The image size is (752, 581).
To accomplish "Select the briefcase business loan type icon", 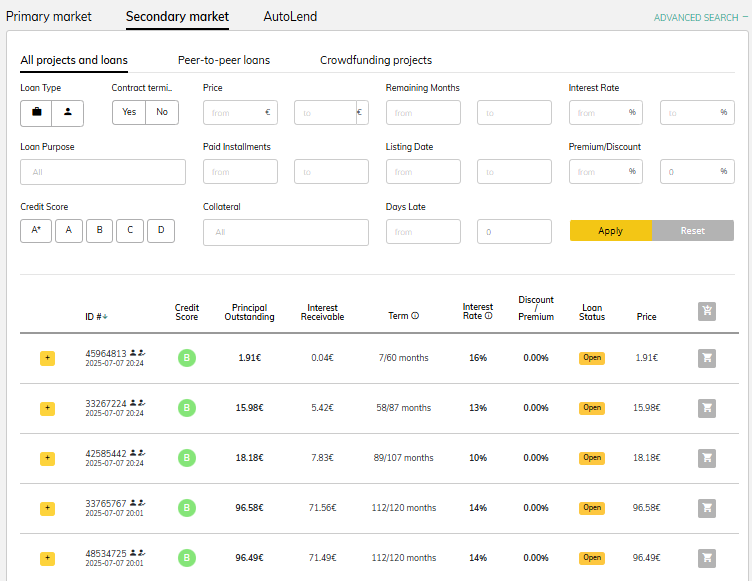I will [x=36, y=113].
